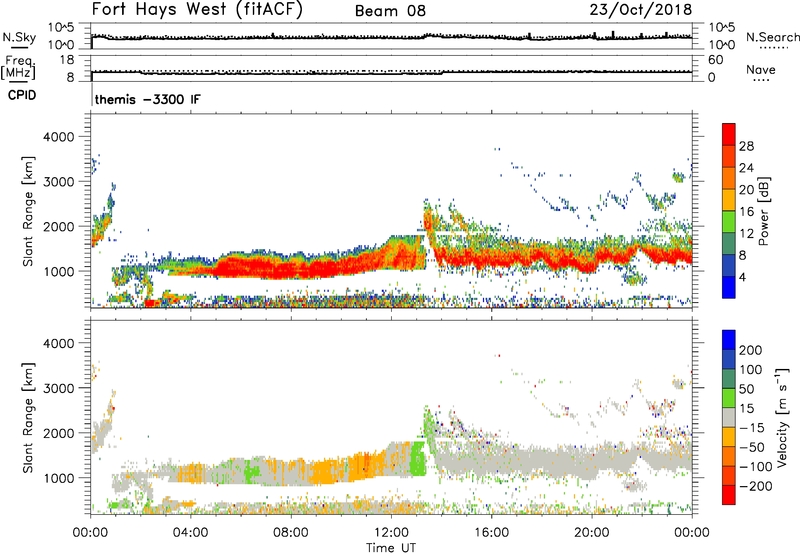This screenshot has width=800, height=554.
Task: Click the 'Freq. [MHz]' label
Action: [18, 67]
